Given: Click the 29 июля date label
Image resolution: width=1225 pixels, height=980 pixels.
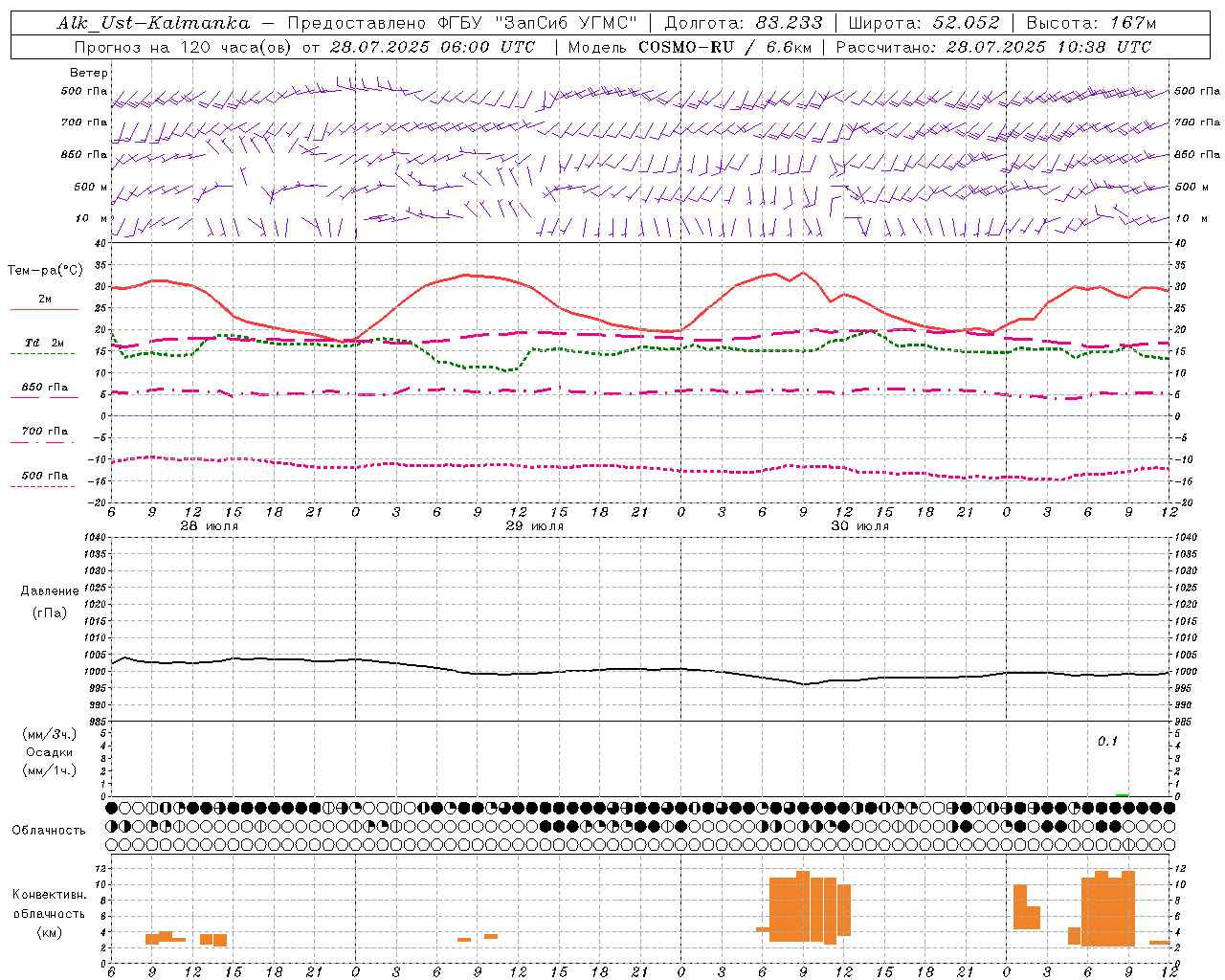Looking at the screenshot, I should [x=535, y=526].
